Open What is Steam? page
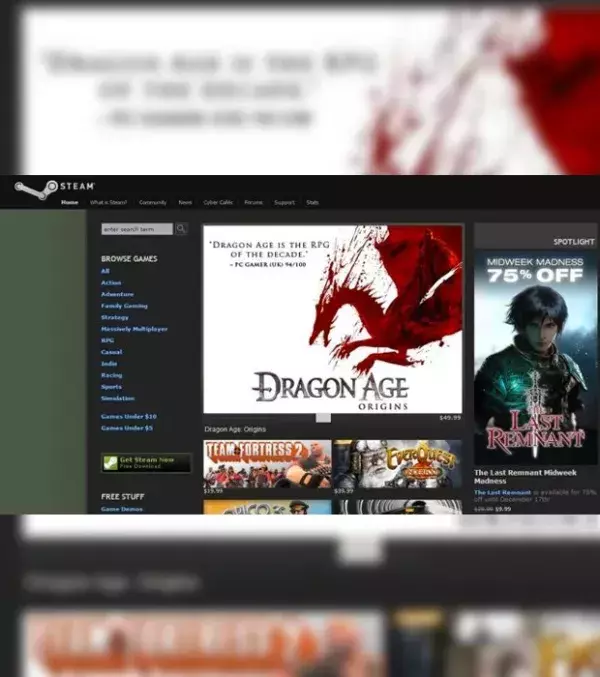 coord(108,202)
